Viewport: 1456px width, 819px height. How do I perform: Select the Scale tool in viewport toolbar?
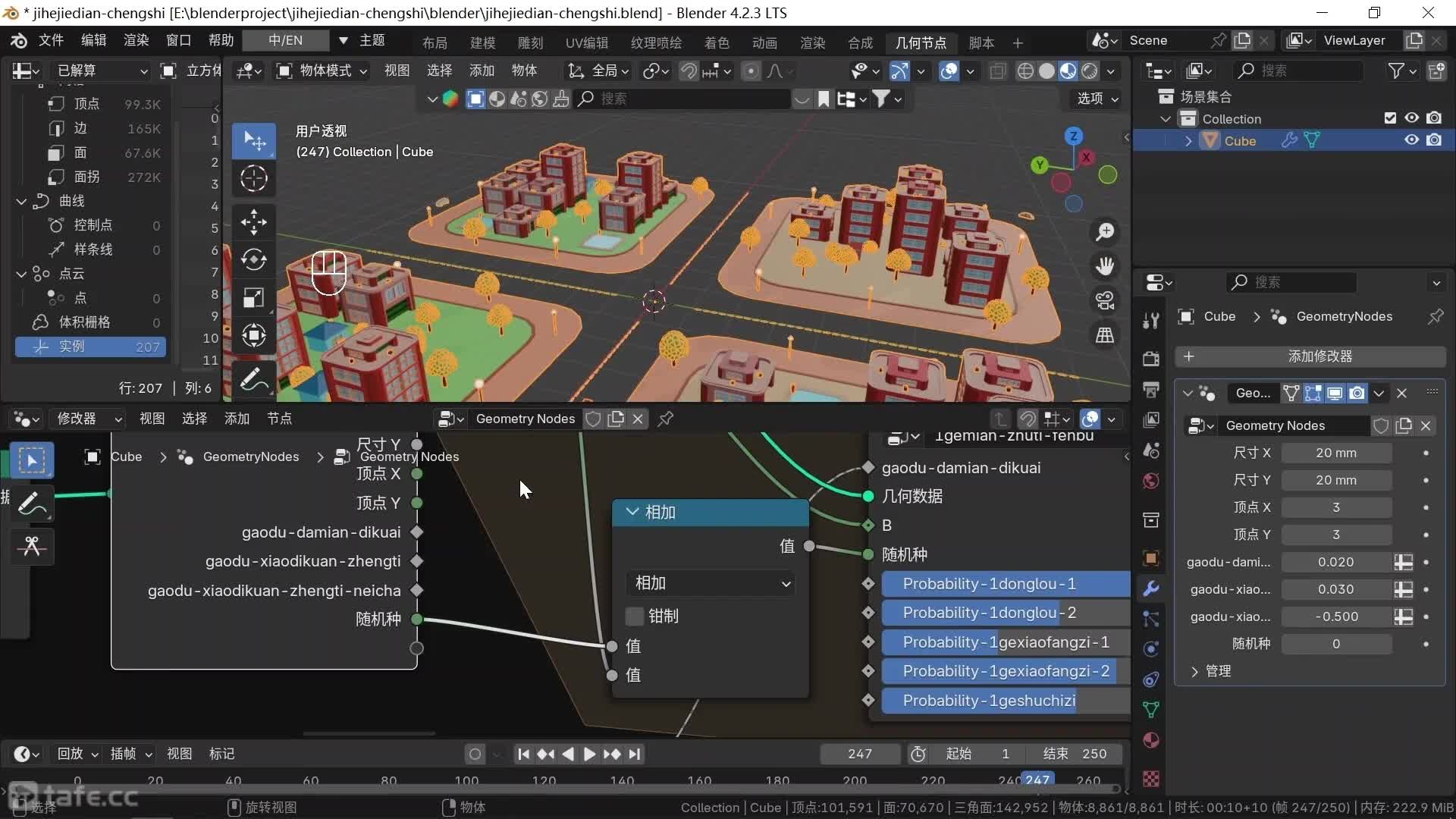tap(253, 297)
